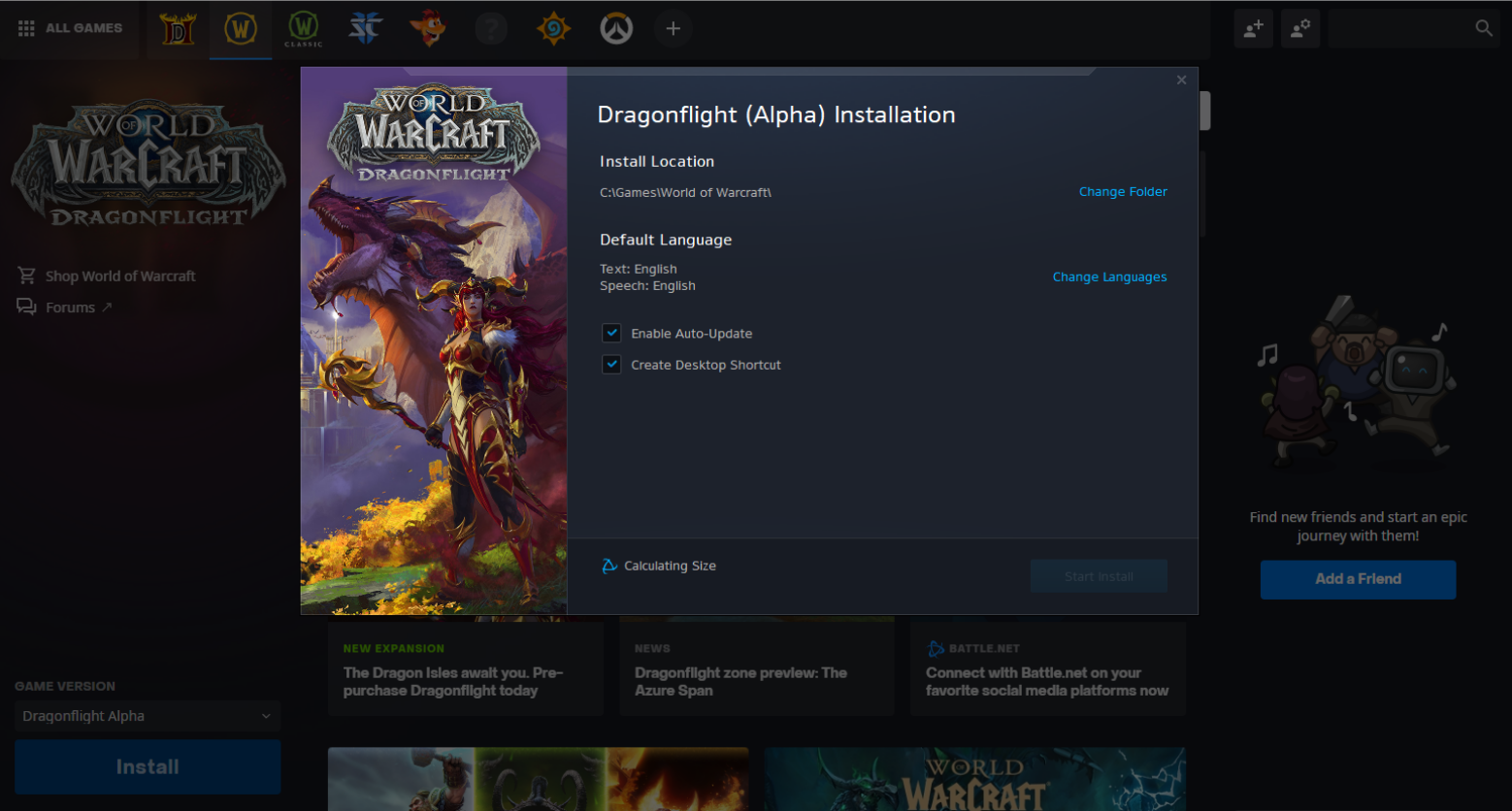The image size is (1512, 811).
Task: Open the friend settings icon at top right
Action: 1300,28
